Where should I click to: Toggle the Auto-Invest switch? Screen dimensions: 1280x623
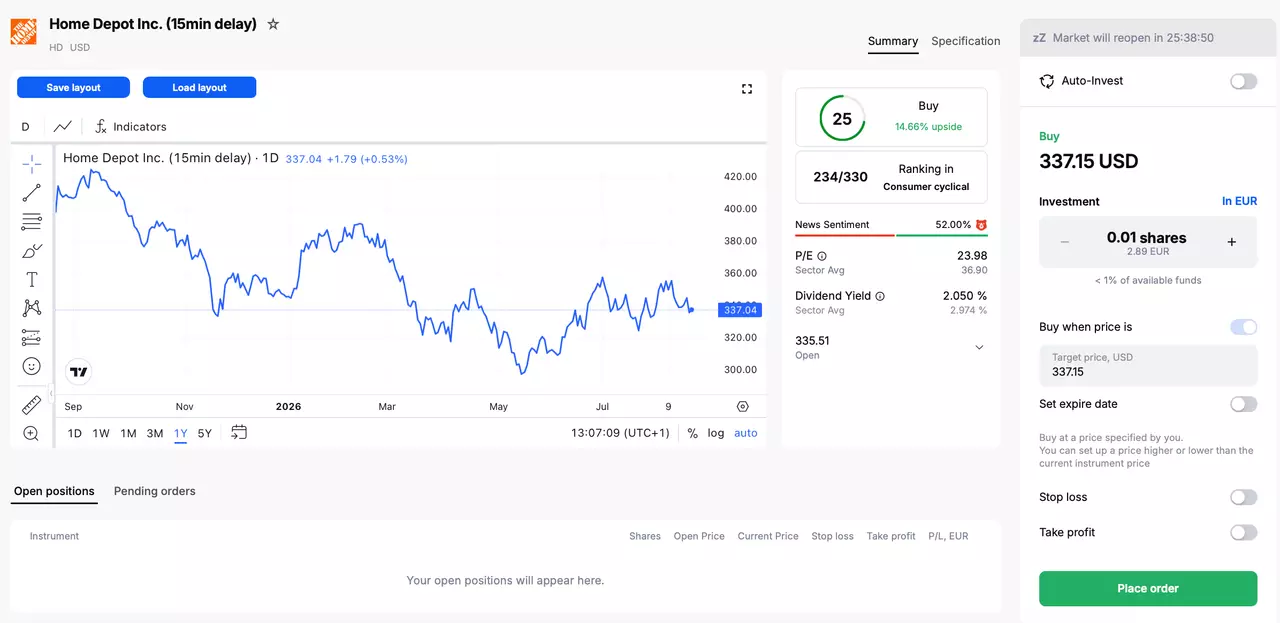pyautogui.click(x=1243, y=81)
